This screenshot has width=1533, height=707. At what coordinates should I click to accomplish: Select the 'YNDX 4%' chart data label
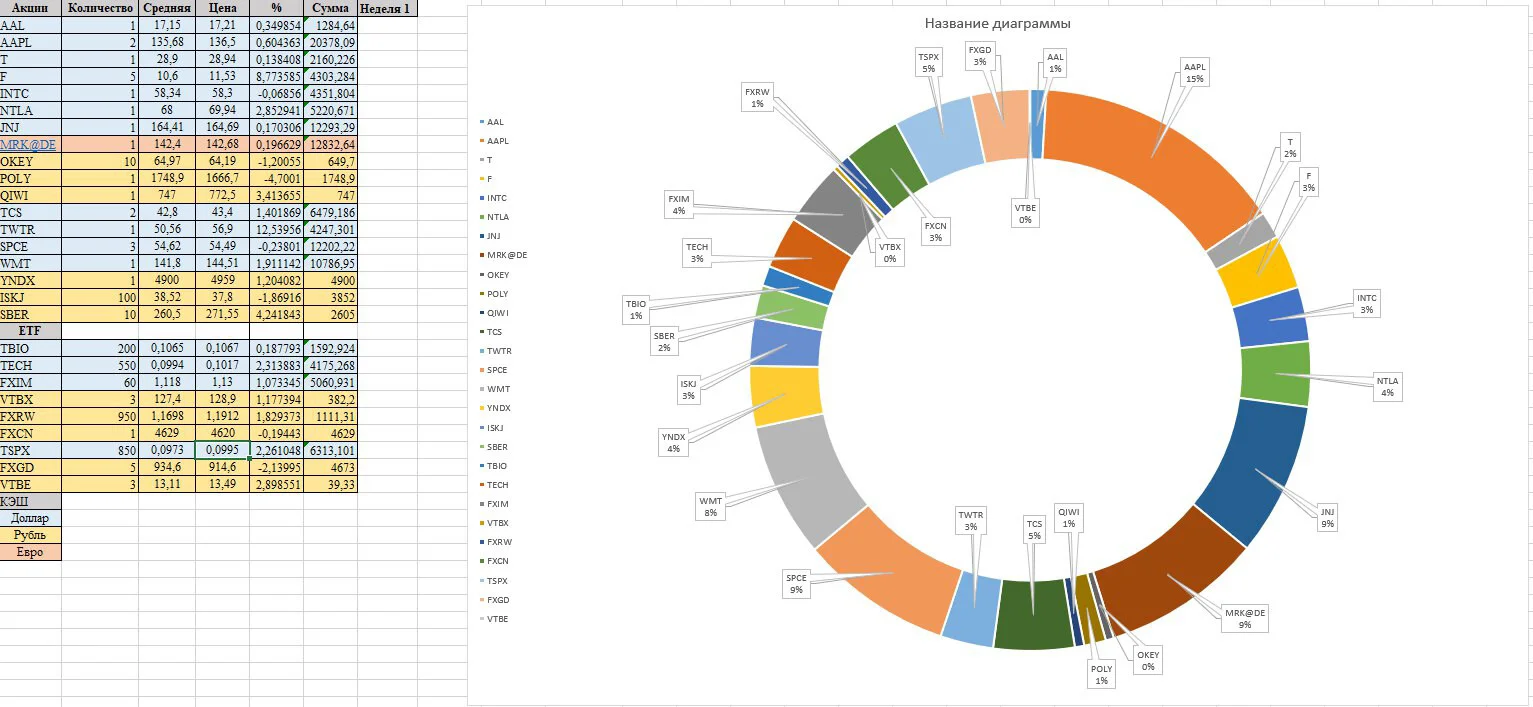pyautogui.click(x=674, y=442)
